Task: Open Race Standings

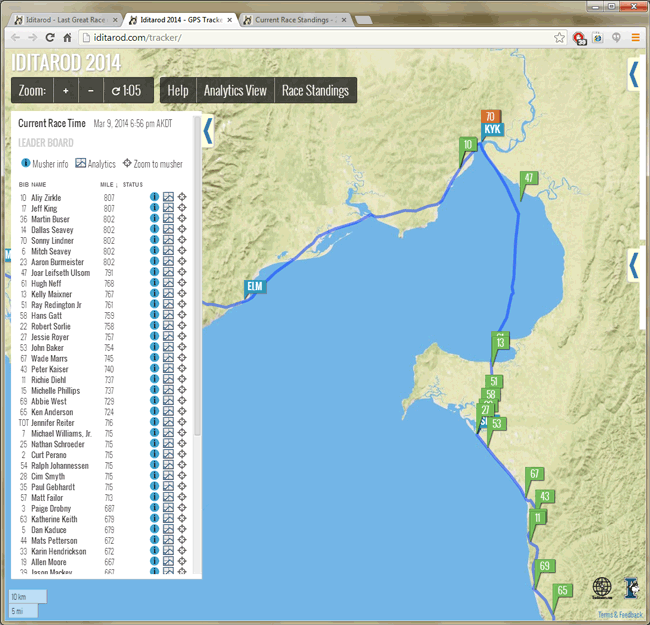Action: click(x=315, y=90)
